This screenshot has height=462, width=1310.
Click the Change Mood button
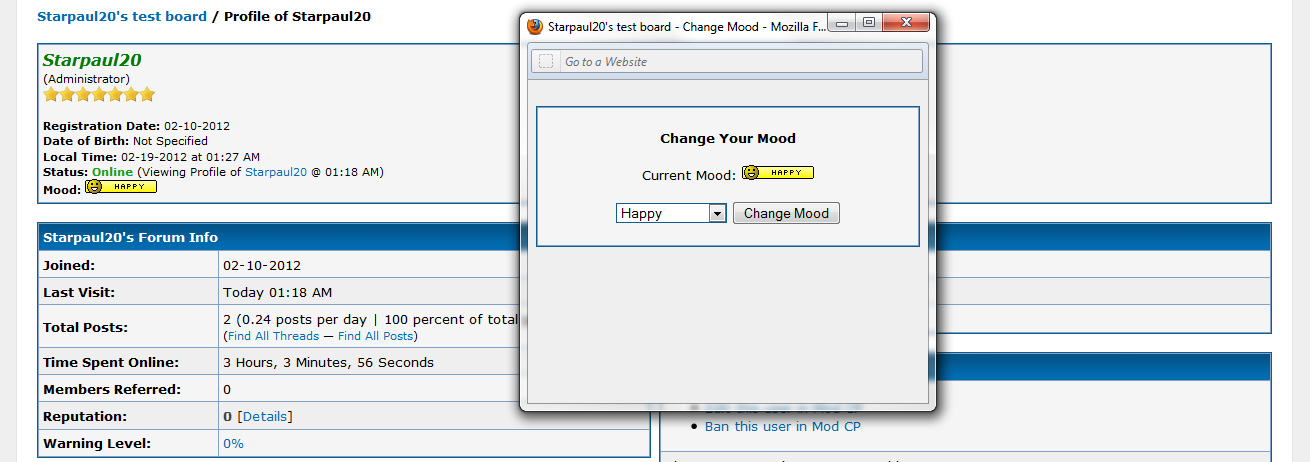pyautogui.click(x=786, y=213)
